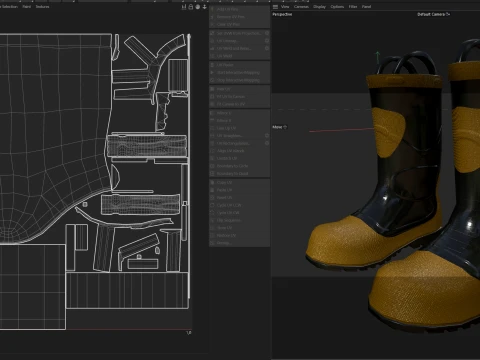Click the Copy UV command
This screenshot has height=360, width=480.
tap(239, 183)
